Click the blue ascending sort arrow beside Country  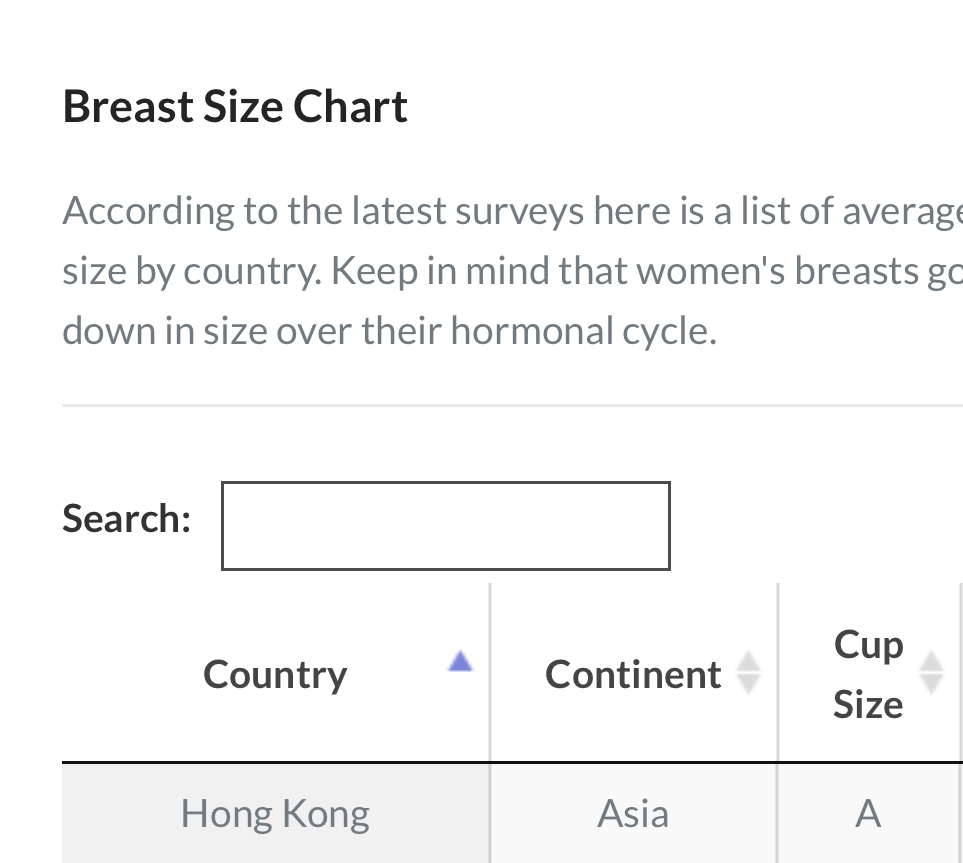point(460,662)
